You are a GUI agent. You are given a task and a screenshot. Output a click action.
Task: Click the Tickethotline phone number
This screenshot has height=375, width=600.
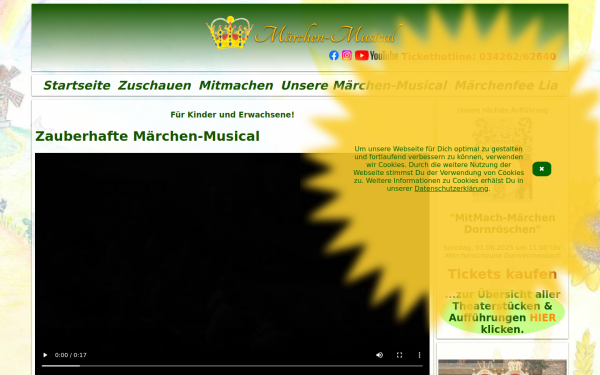pyautogui.click(x=478, y=57)
